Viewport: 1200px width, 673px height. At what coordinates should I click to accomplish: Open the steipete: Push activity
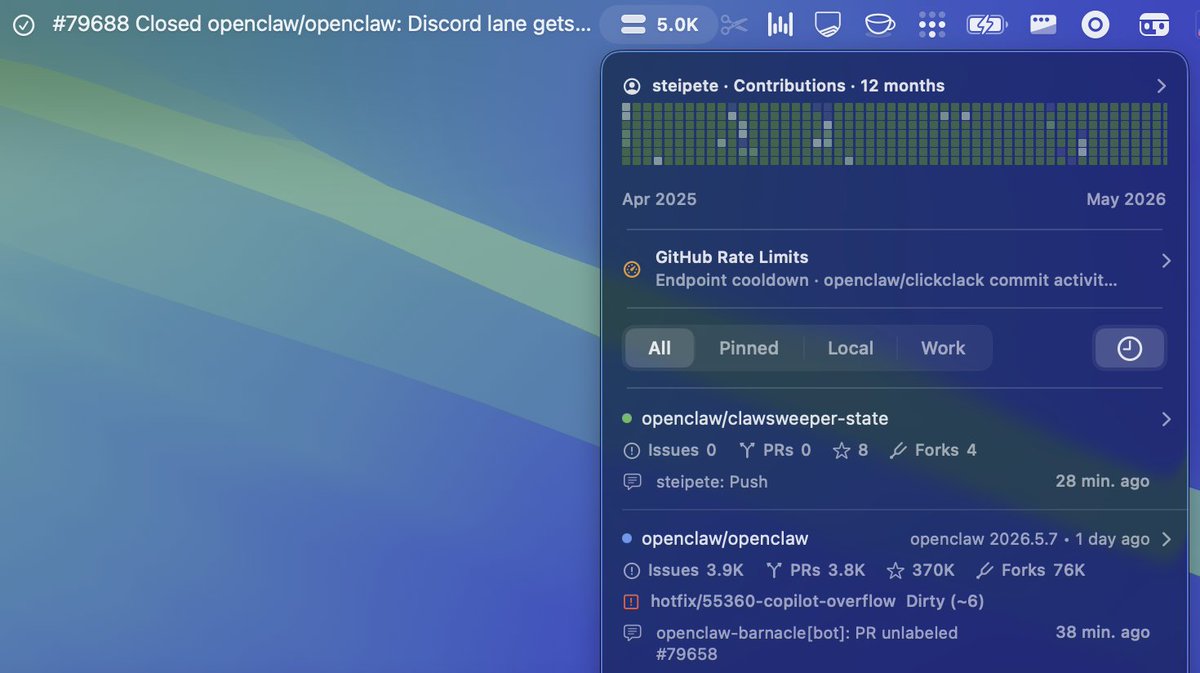[712, 481]
